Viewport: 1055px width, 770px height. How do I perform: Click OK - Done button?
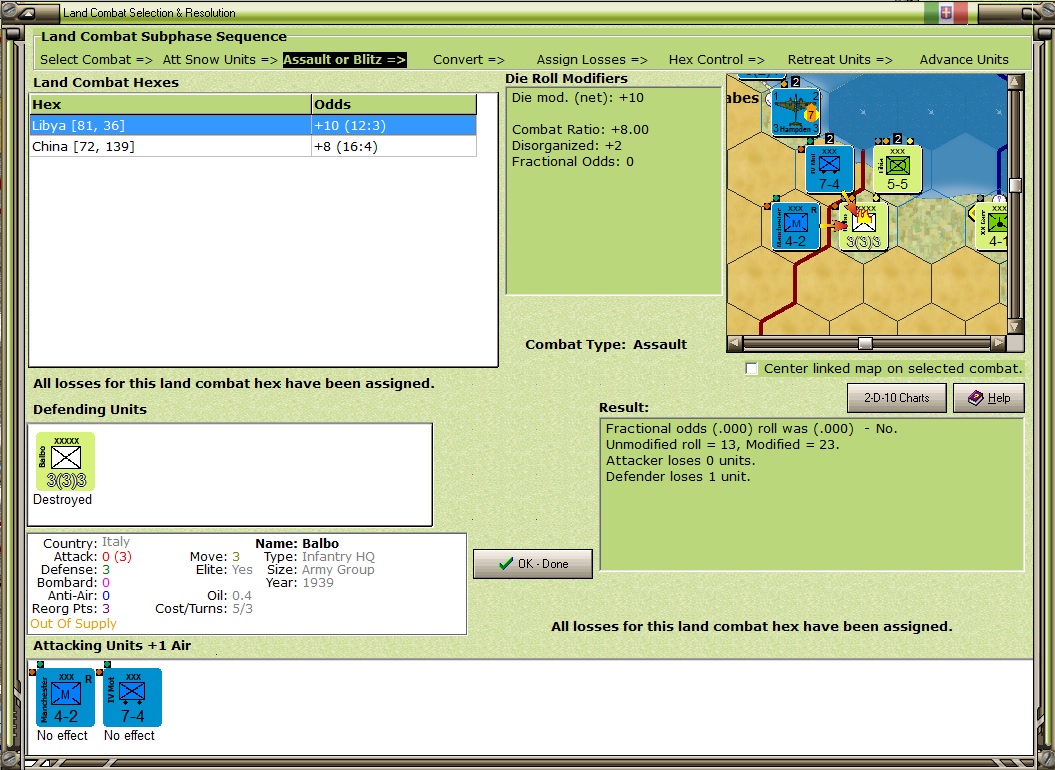pyautogui.click(x=533, y=564)
